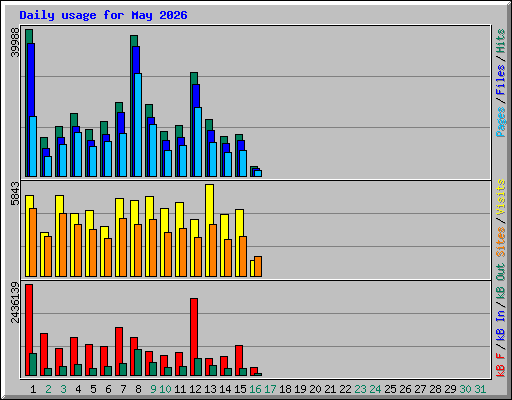
Task: Click day 2 on the x-axis
Action: 48,389
